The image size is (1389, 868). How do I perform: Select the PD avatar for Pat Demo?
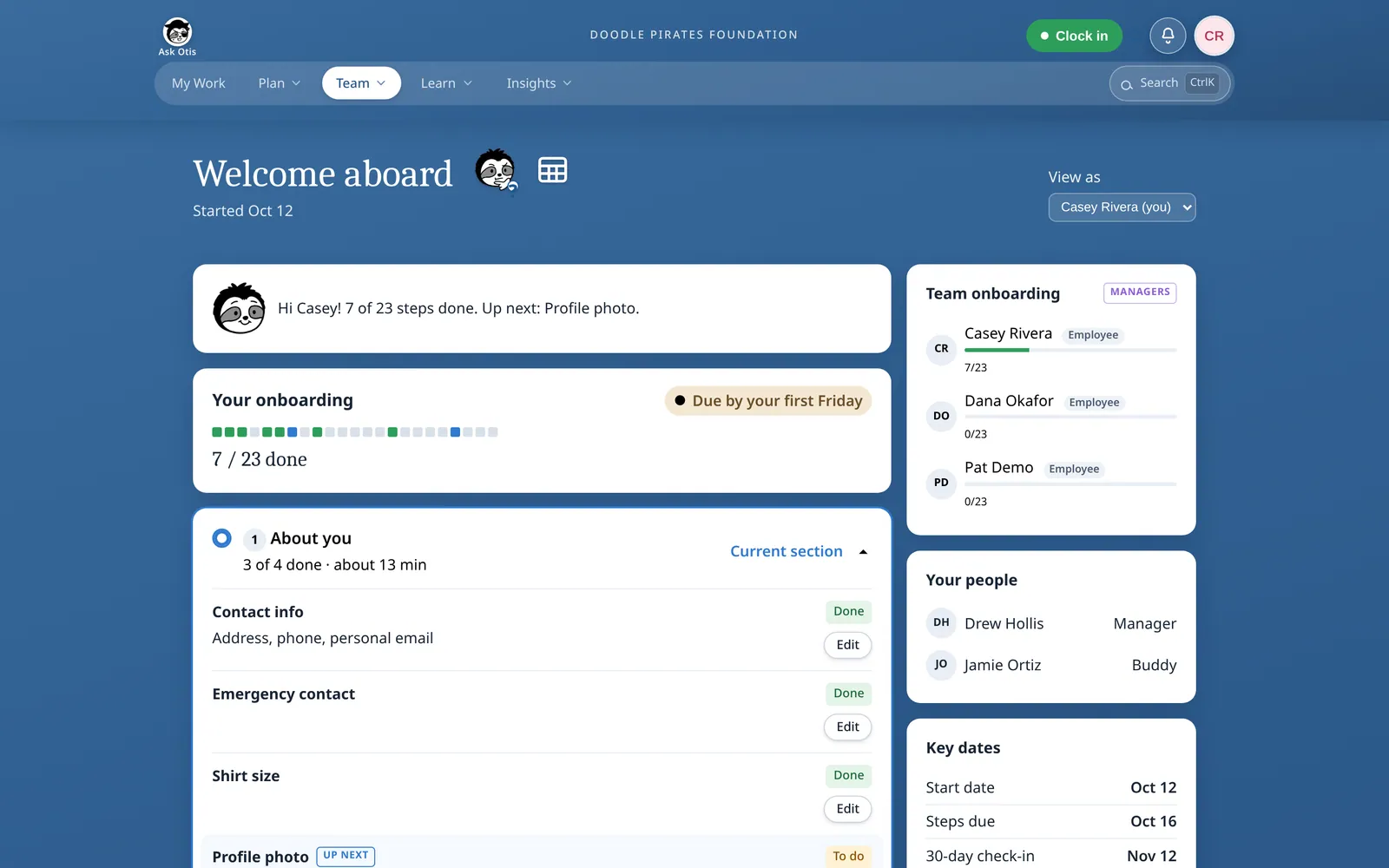[x=941, y=483]
